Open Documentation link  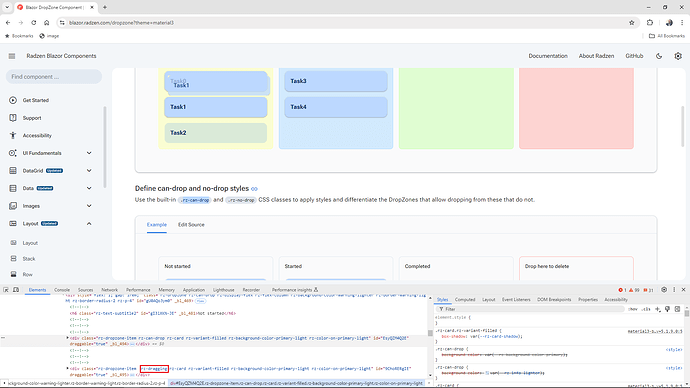pyautogui.click(x=548, y=56)
